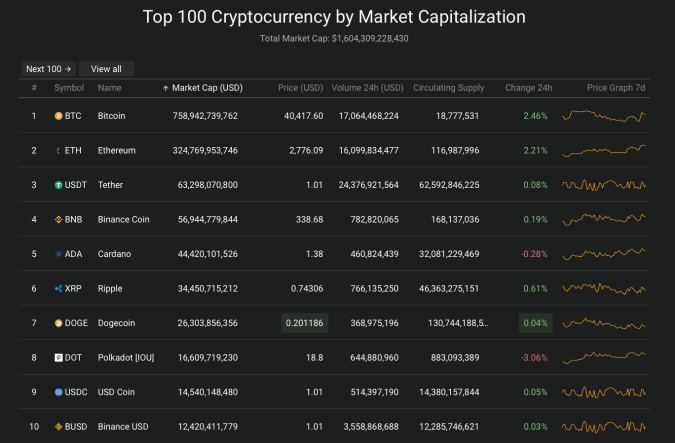Click USD Coin market cap 14,540,148,480
675x443 pixels.
click(207, 392)
